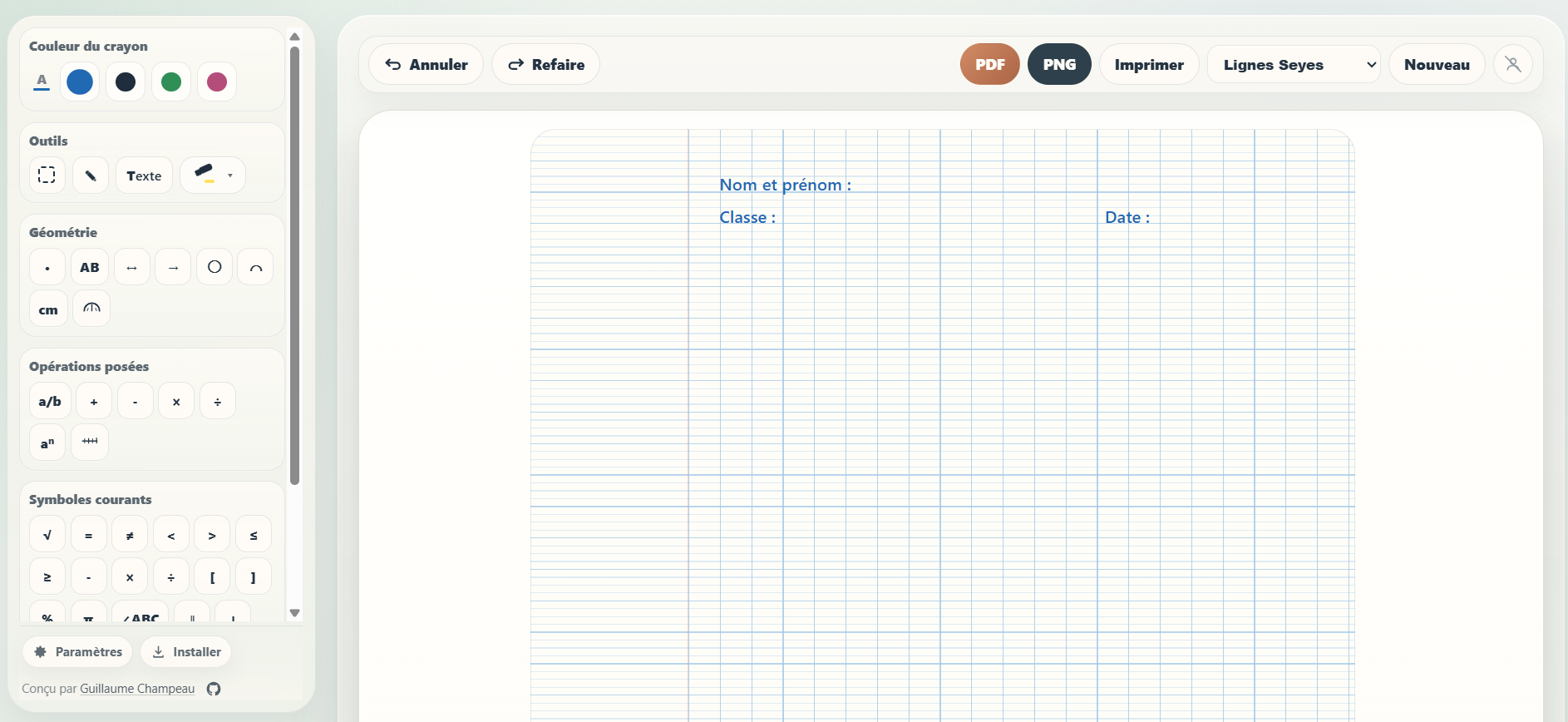The width and height of the screenshot is (1568, 722).
Task: Export the page as PDF
Action: (989, 64)
